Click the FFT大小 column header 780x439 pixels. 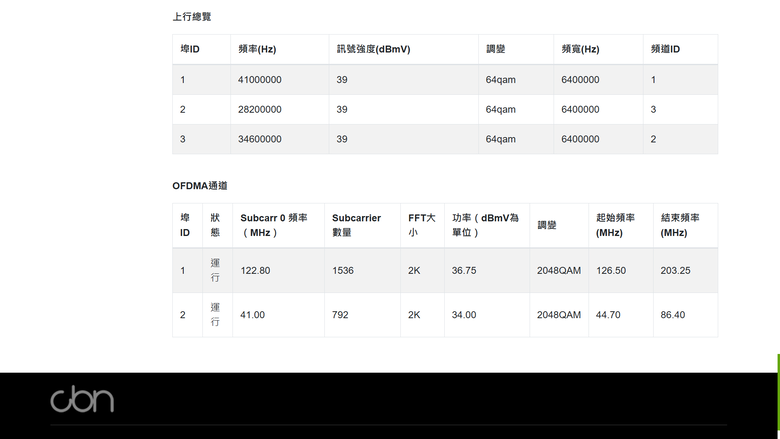click(422, 225)
